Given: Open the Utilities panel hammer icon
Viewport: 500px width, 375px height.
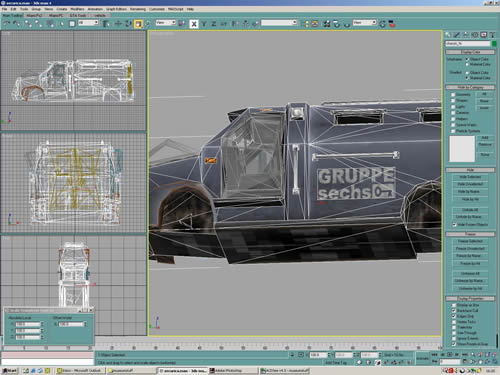Looking at the screenshot, I should 492,34.
